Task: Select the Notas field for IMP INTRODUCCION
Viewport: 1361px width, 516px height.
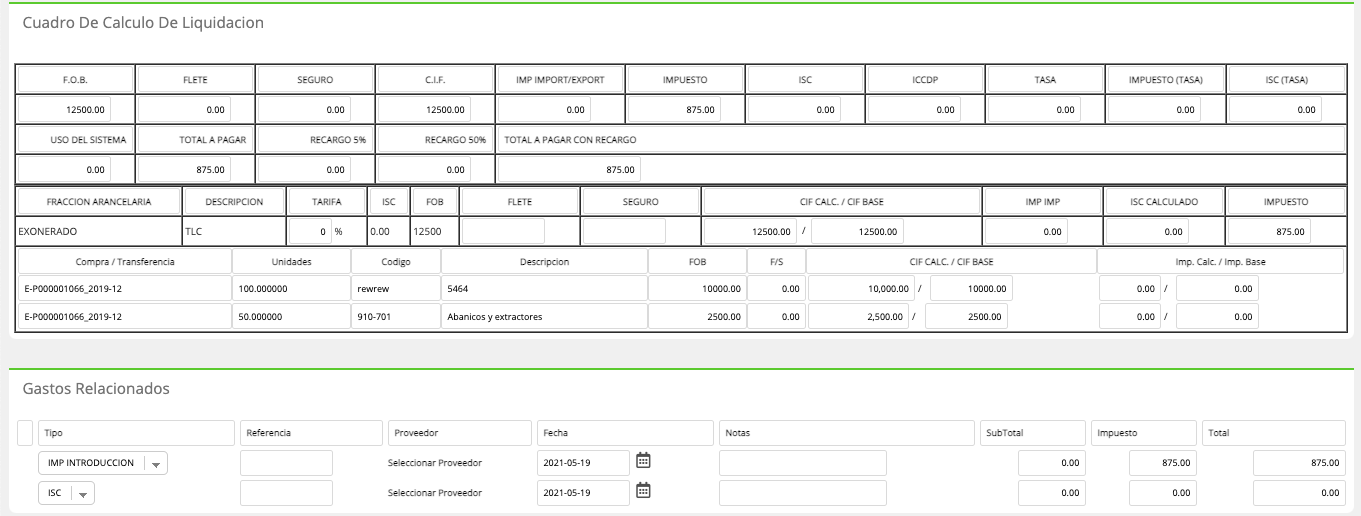Action: (x=803, y=463)
